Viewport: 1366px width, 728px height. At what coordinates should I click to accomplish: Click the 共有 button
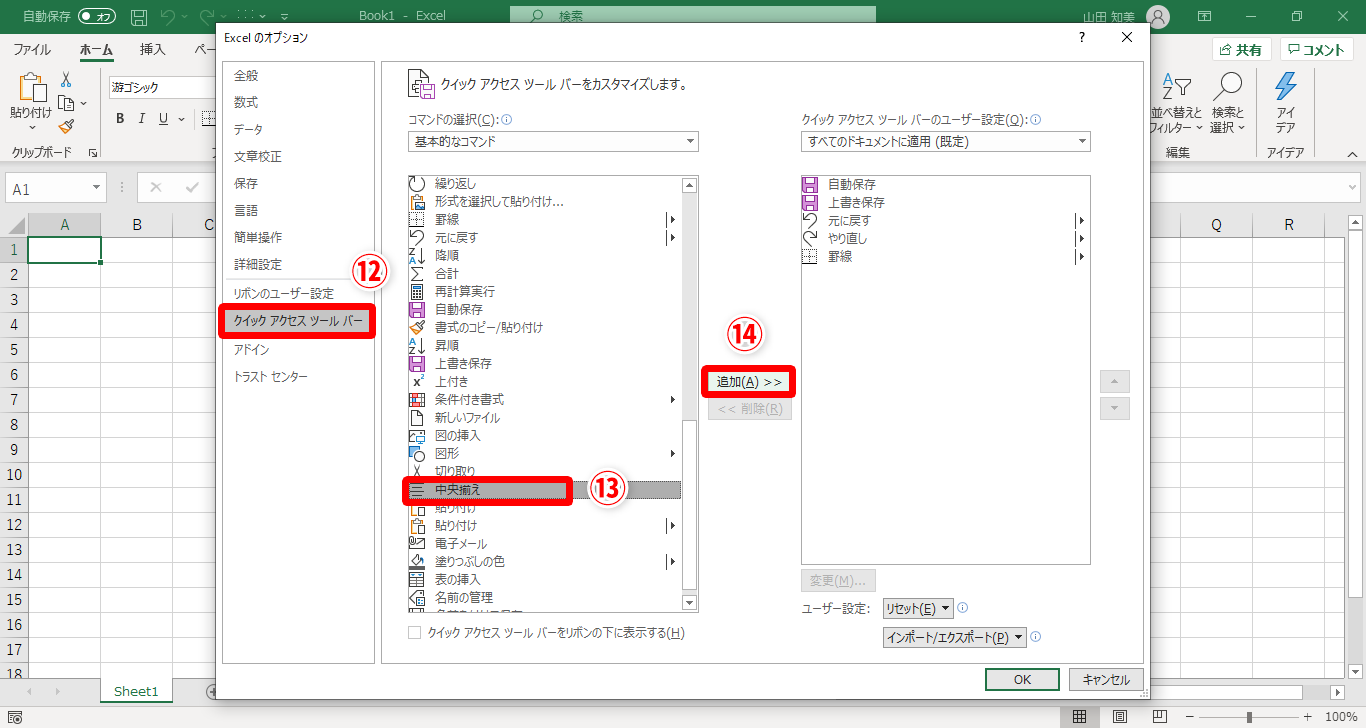(1242, 50)
